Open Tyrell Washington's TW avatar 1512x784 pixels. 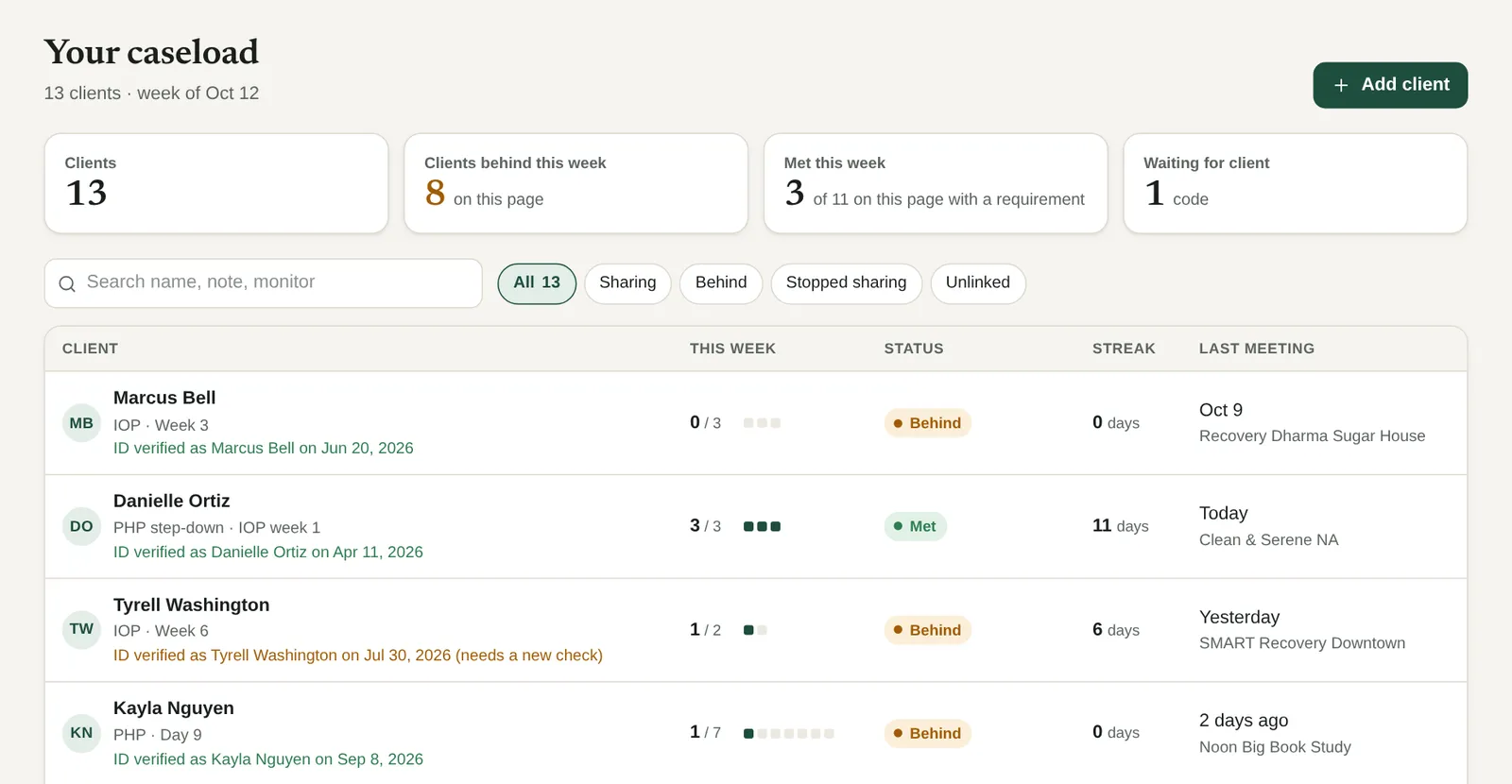(x=81, y=629)
